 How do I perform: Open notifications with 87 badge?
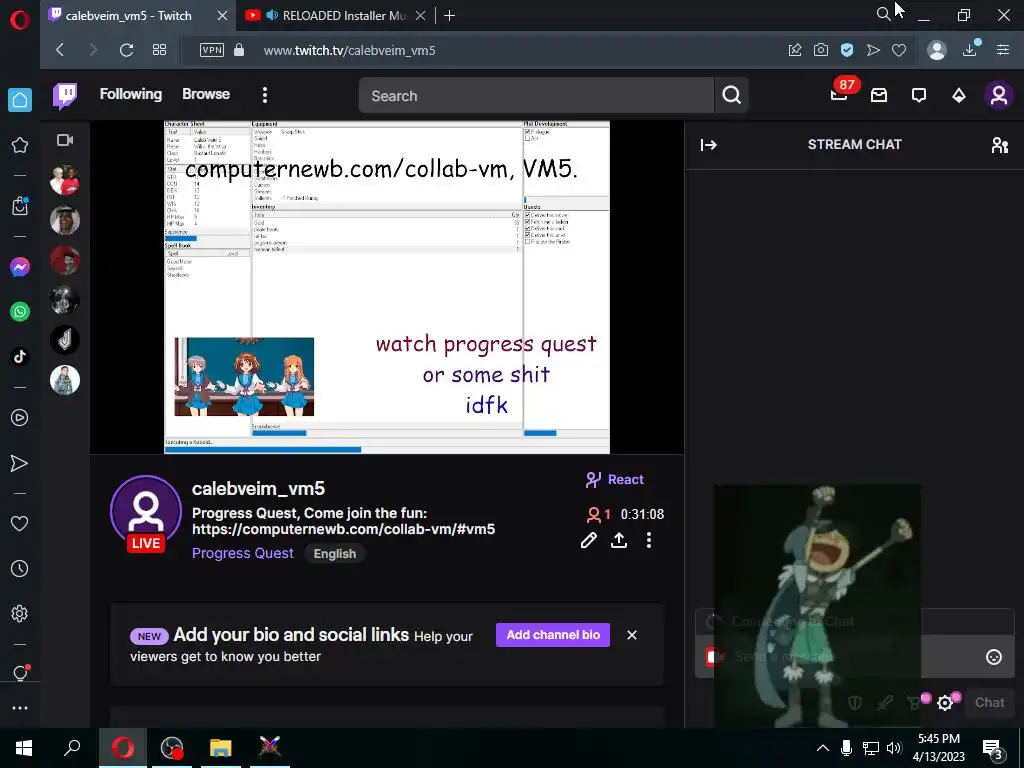point(839,95)
